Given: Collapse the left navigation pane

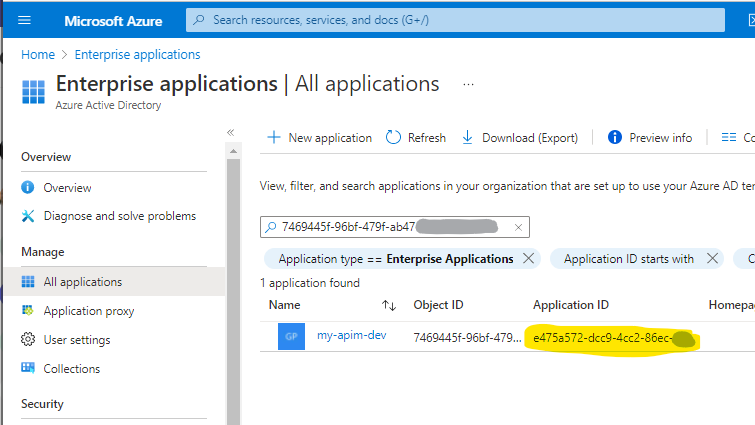Looking at the screenshot, I should (231, 132).
